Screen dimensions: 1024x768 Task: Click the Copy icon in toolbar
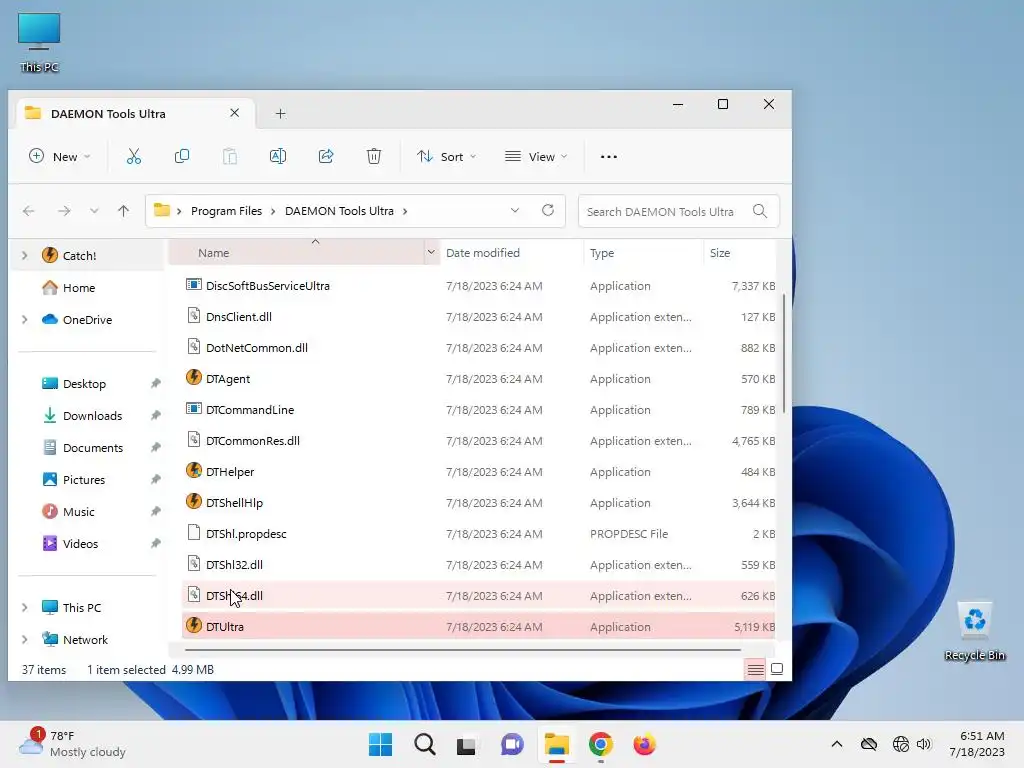click(x=182, y=156)
